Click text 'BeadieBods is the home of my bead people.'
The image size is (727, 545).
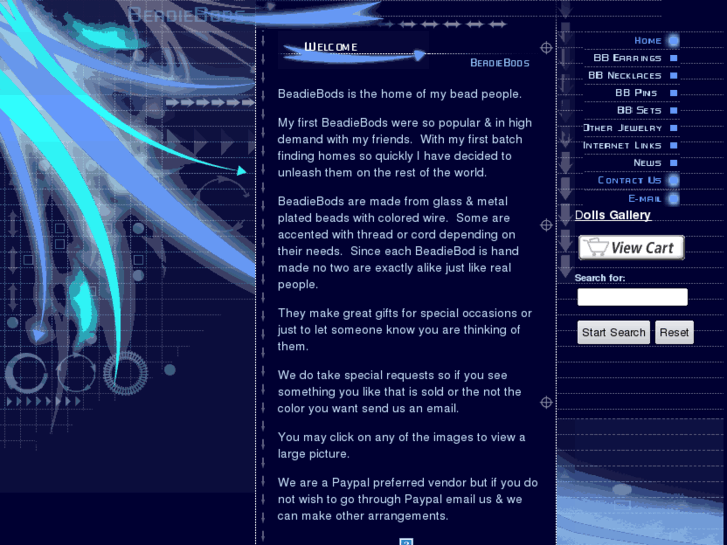[400, 94]
